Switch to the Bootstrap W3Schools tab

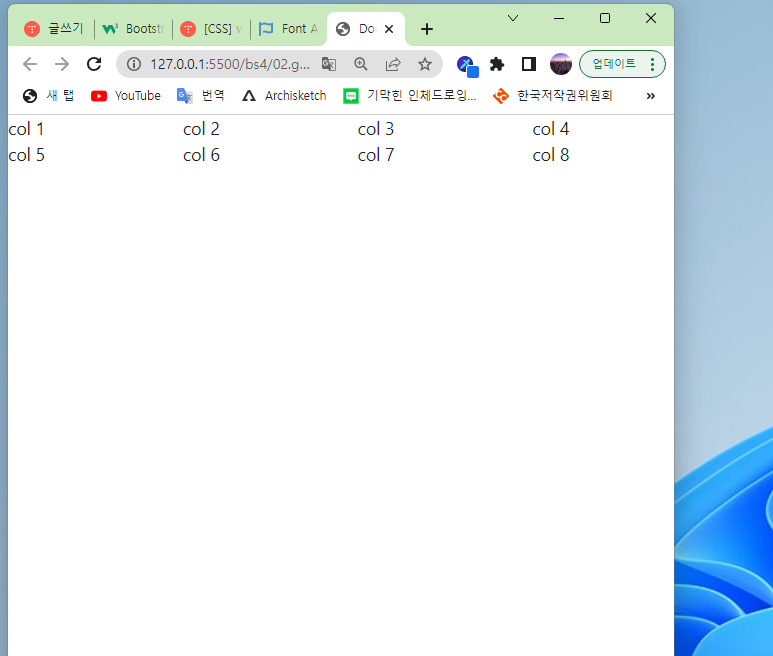coord(133,29)
